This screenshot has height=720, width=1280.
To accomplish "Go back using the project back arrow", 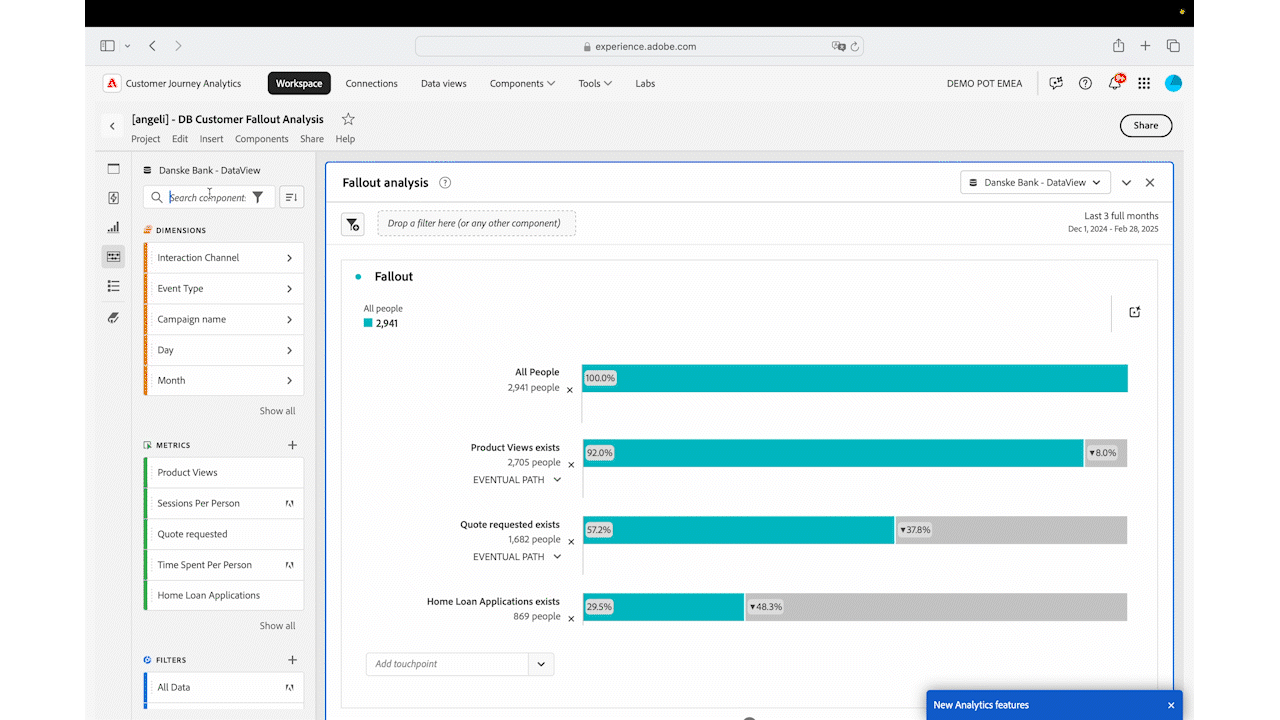I will tap(112, 126).
